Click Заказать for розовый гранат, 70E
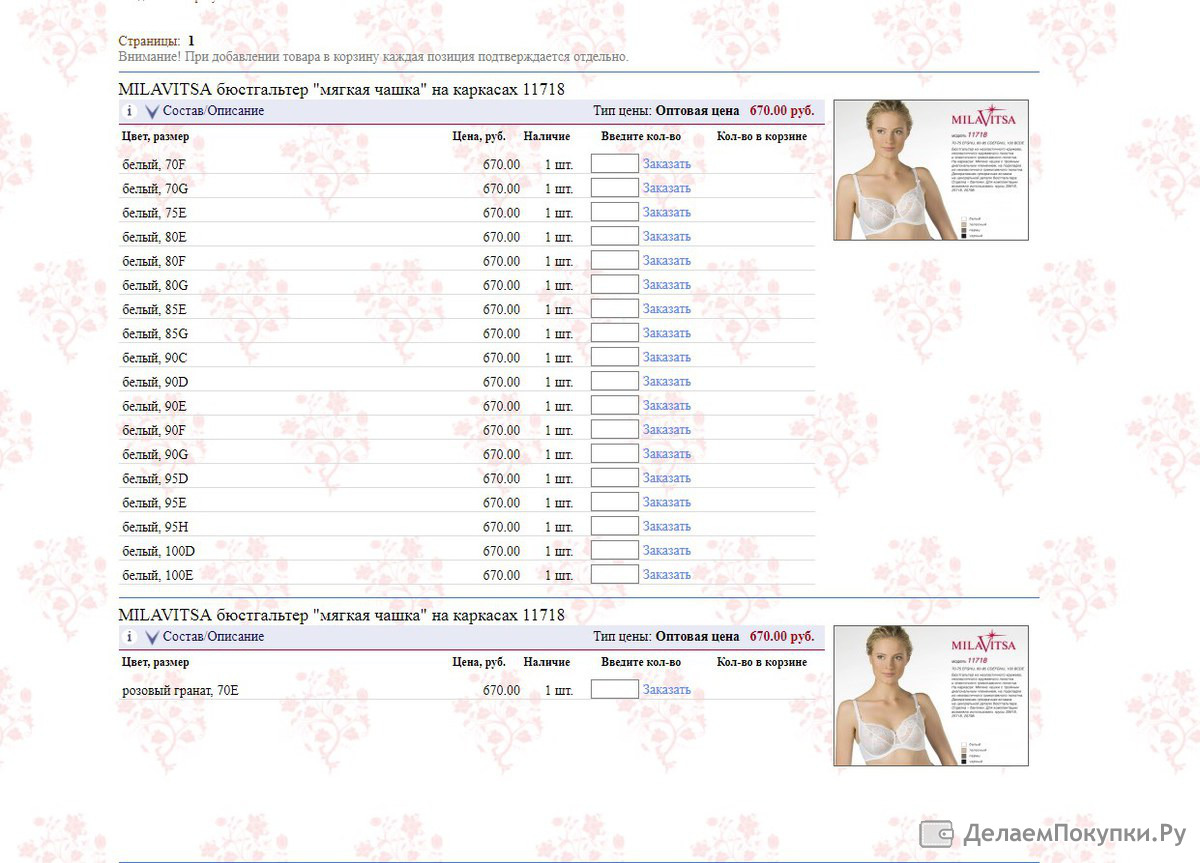The image size is (1200, 863). (x=667, y=690)
